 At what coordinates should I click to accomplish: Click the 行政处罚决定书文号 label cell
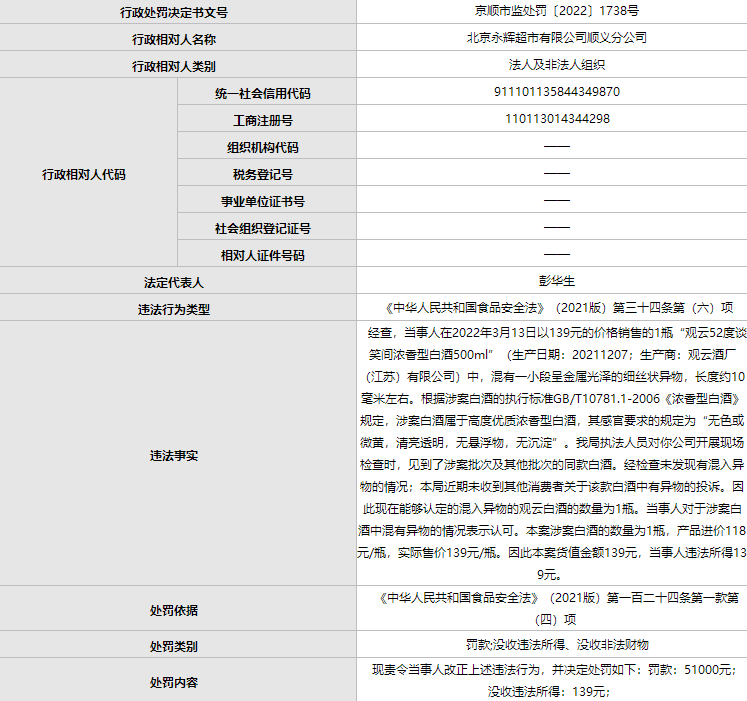[x=174, y=12]
